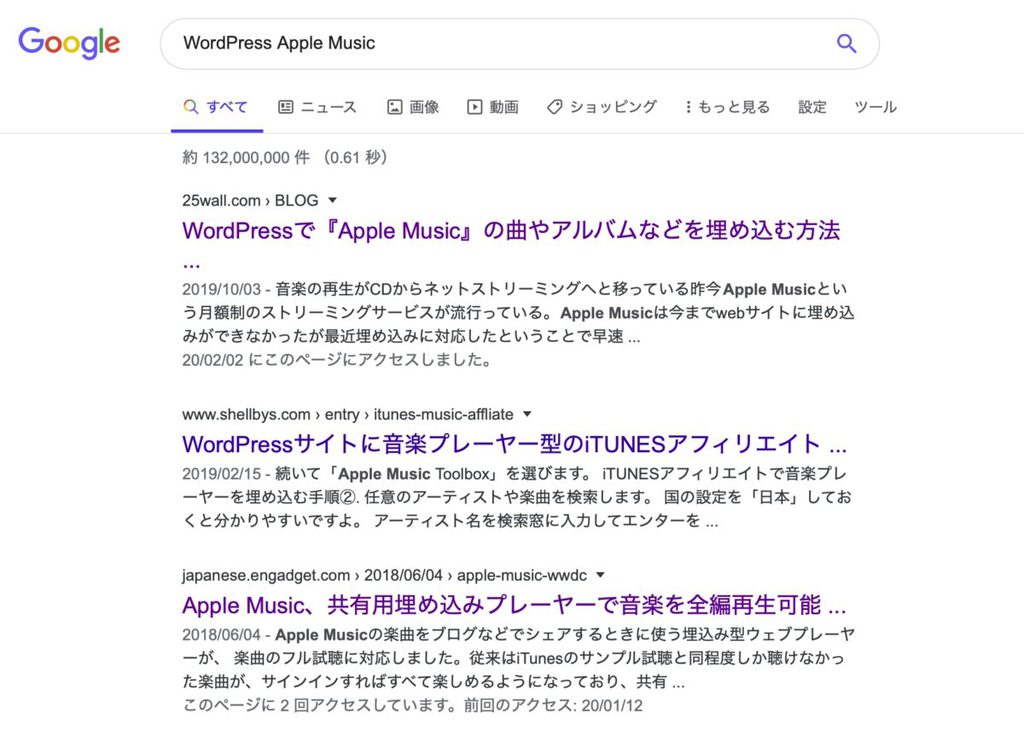Viewport: 1024px width, 737px height.
Task: Click the このページに 2 回アクセスしています note
Action: [x=412, y=706]
